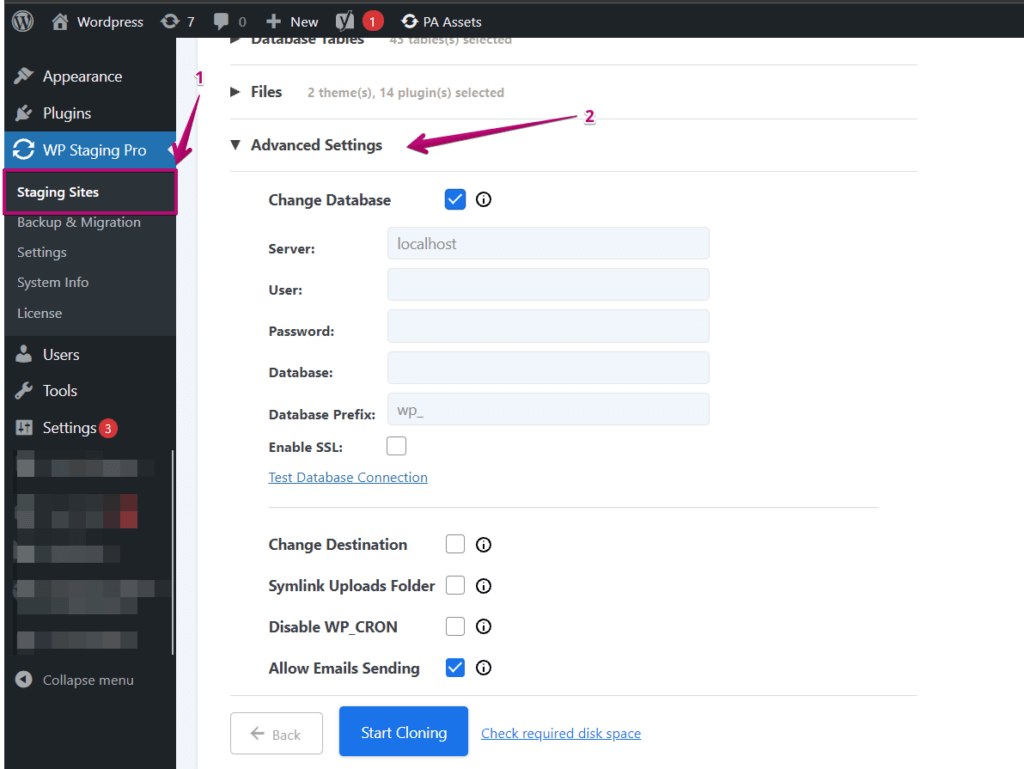Enable the SSL checkbox
Screen dimensions: 1024x769
396,446
